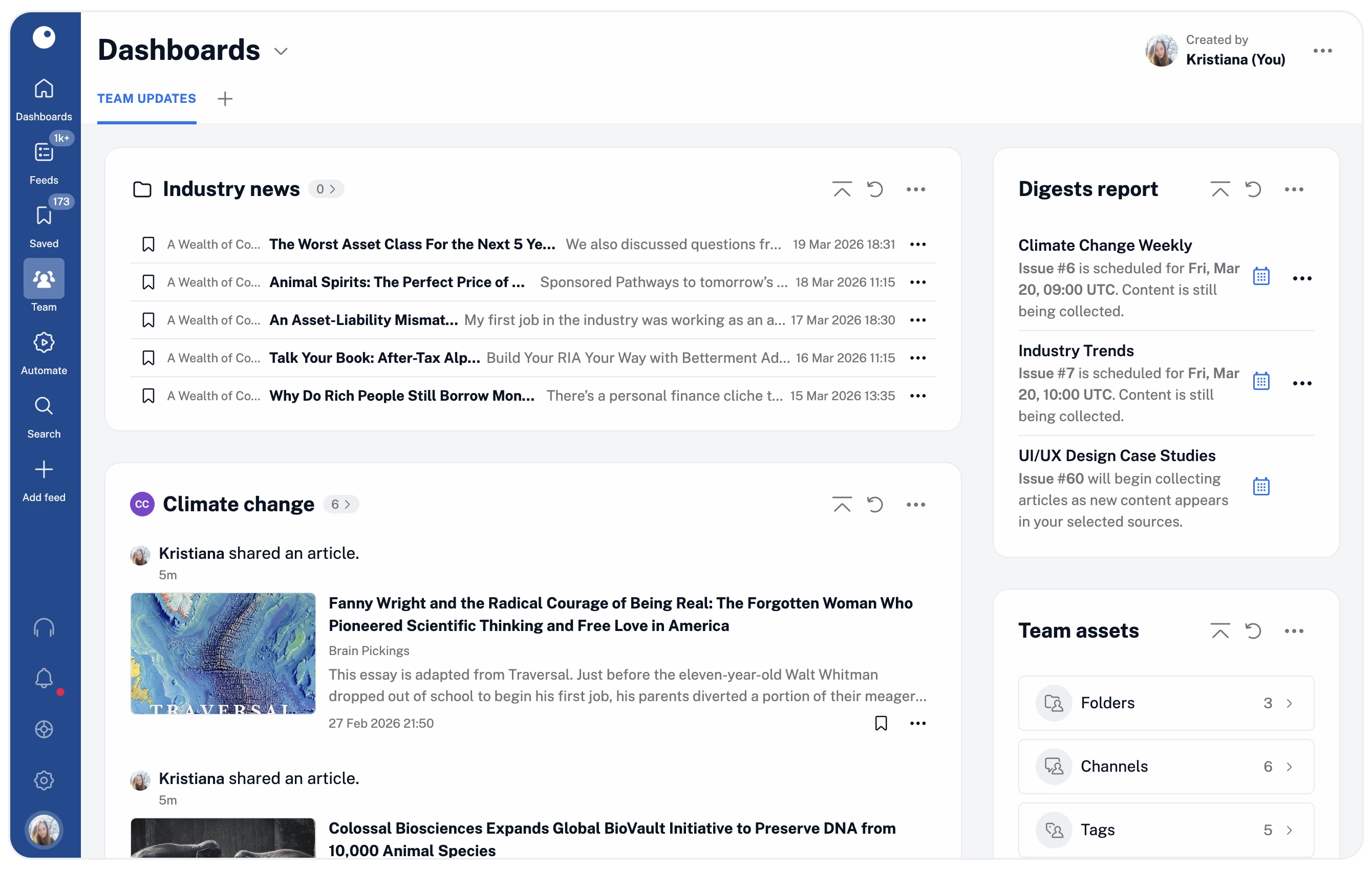1372x870 pixels.
Task: Refresh the Industry news widget
Action: (x=874, y=189)
